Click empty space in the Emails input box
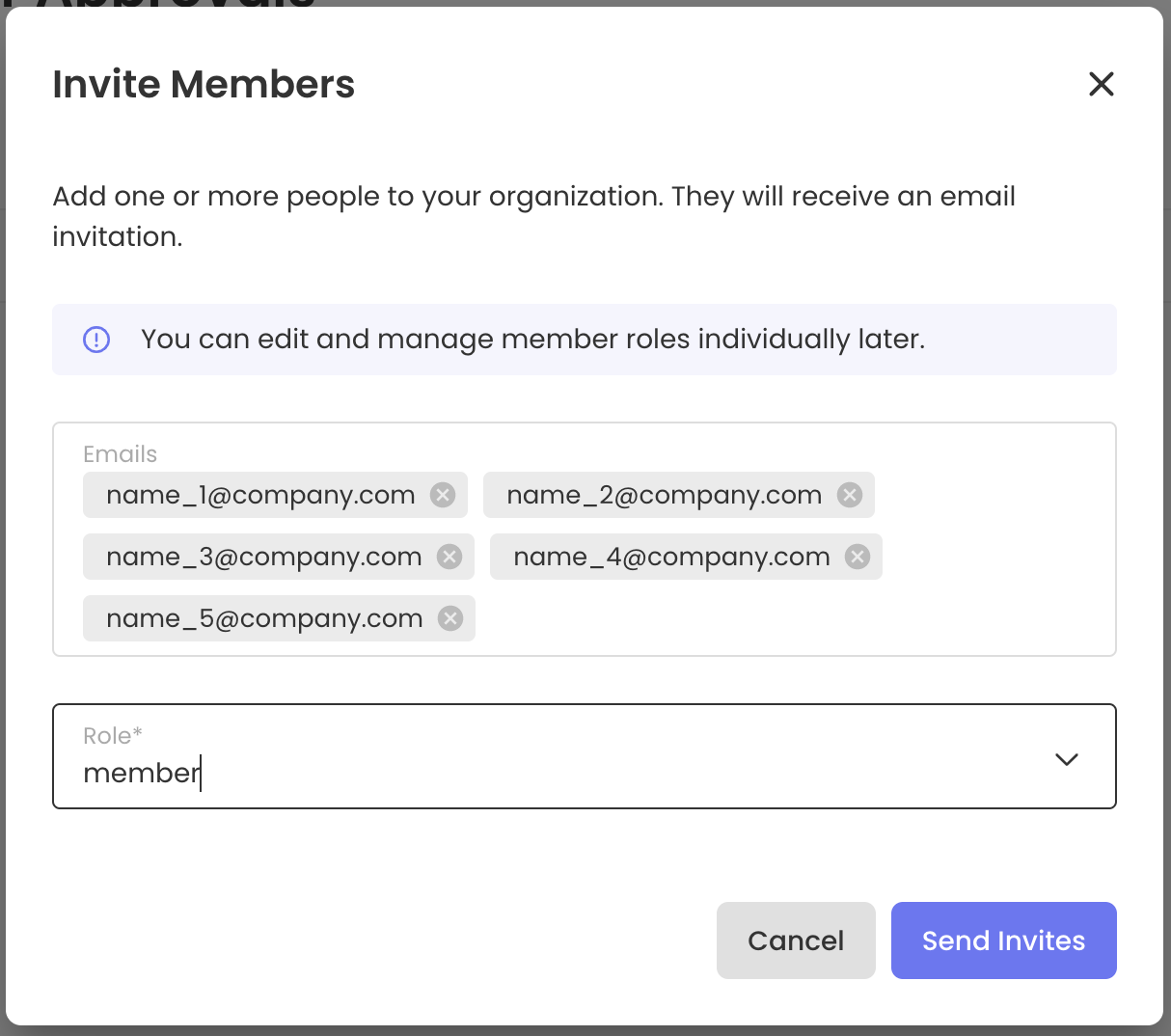 [x=791, y=617]
